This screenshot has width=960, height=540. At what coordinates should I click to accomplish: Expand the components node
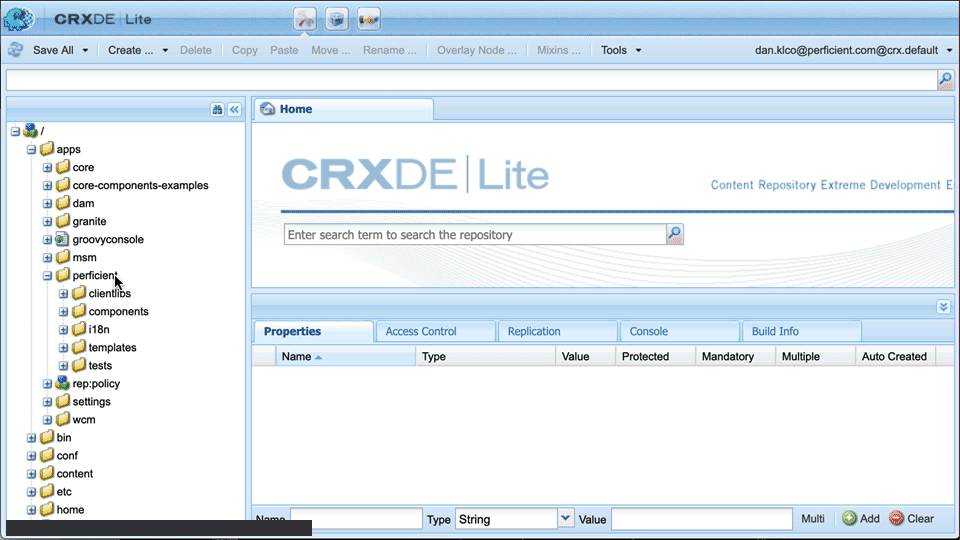click(64, 312)
